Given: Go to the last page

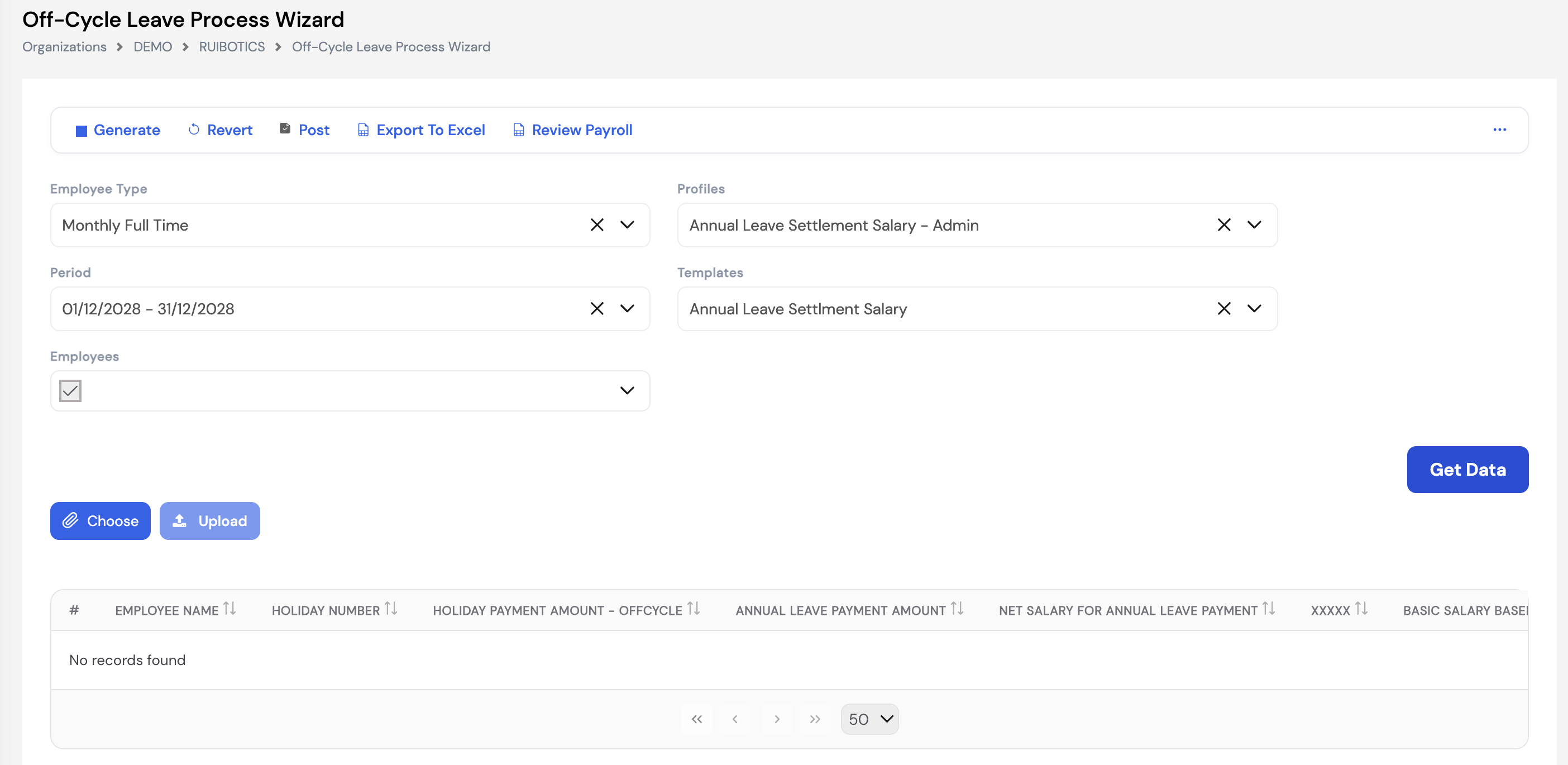Looking at the screenshot, I should [815, 719].
